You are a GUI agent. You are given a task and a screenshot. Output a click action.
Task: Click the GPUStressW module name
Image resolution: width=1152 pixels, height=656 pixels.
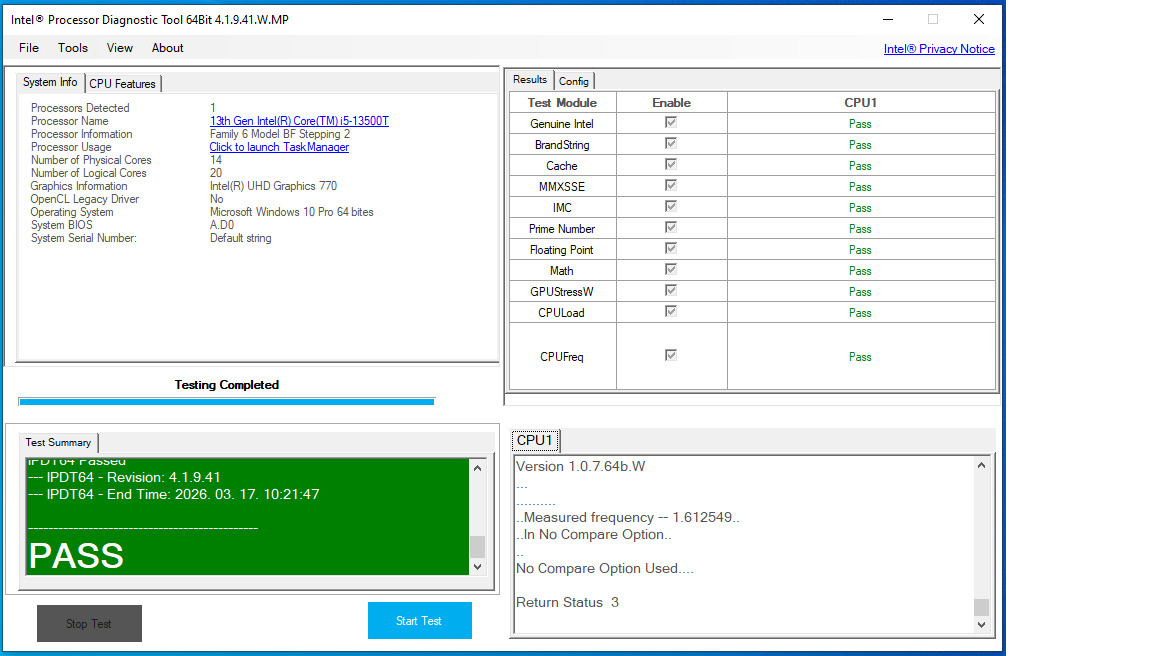(562, 292)
